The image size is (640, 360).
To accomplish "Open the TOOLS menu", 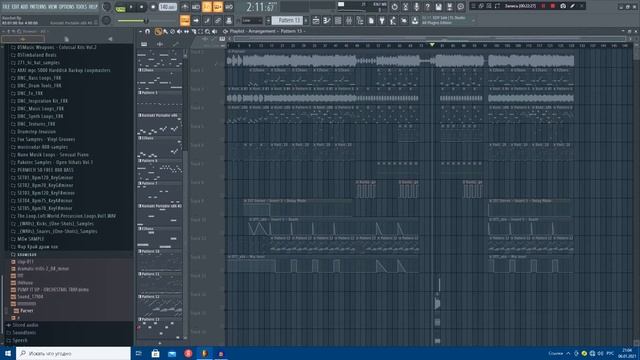I will (82, 7).
